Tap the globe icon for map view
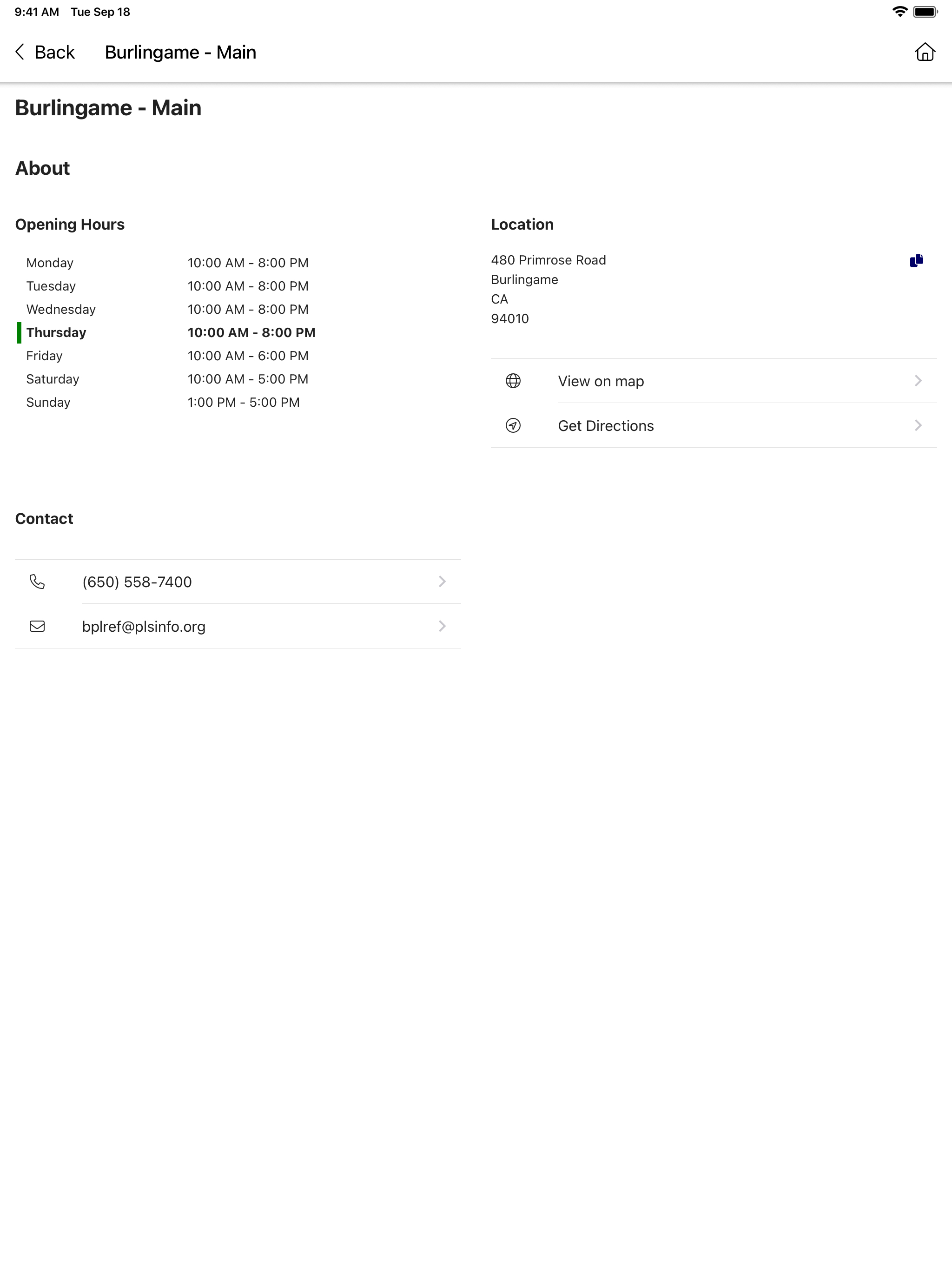This screenshot has height=1270, width=952. [513, 381]
